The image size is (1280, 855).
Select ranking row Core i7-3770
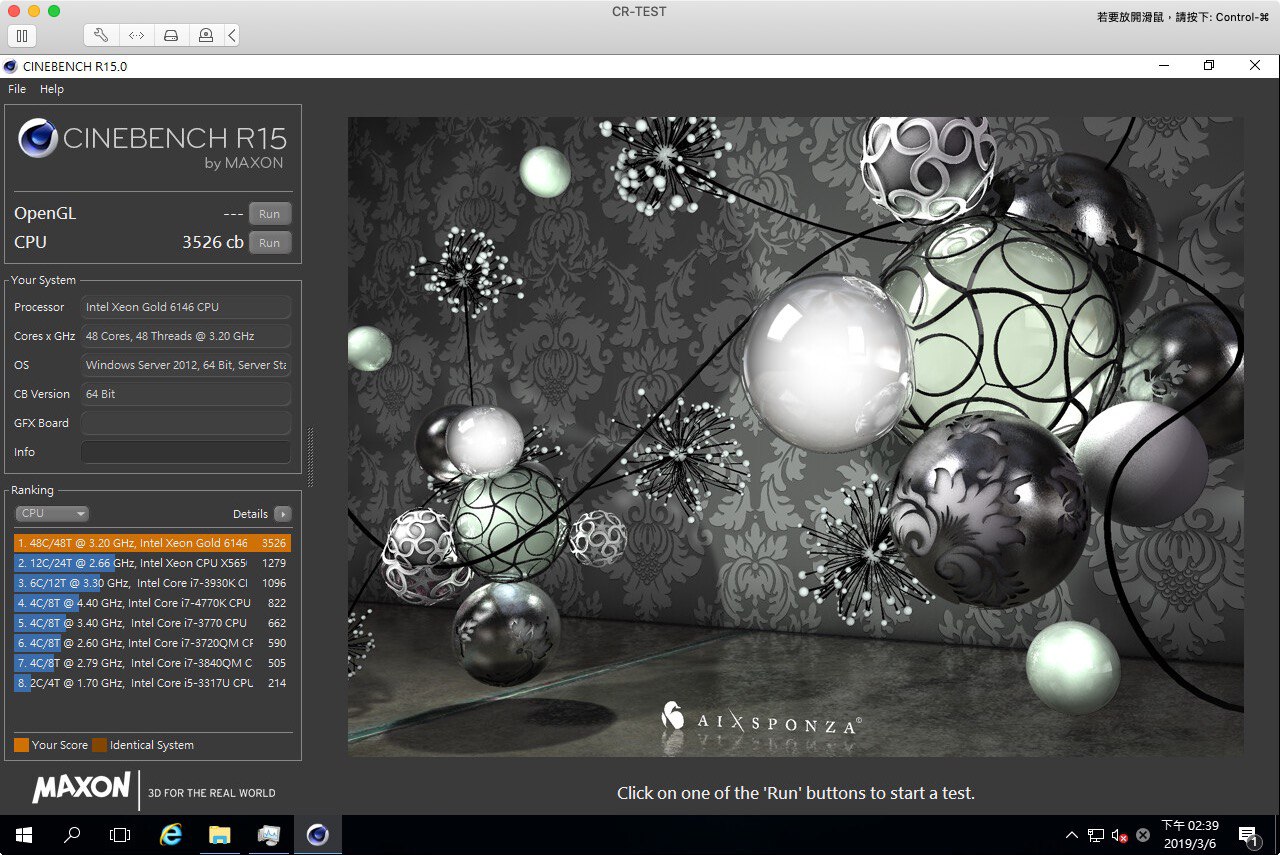point(152,623)
